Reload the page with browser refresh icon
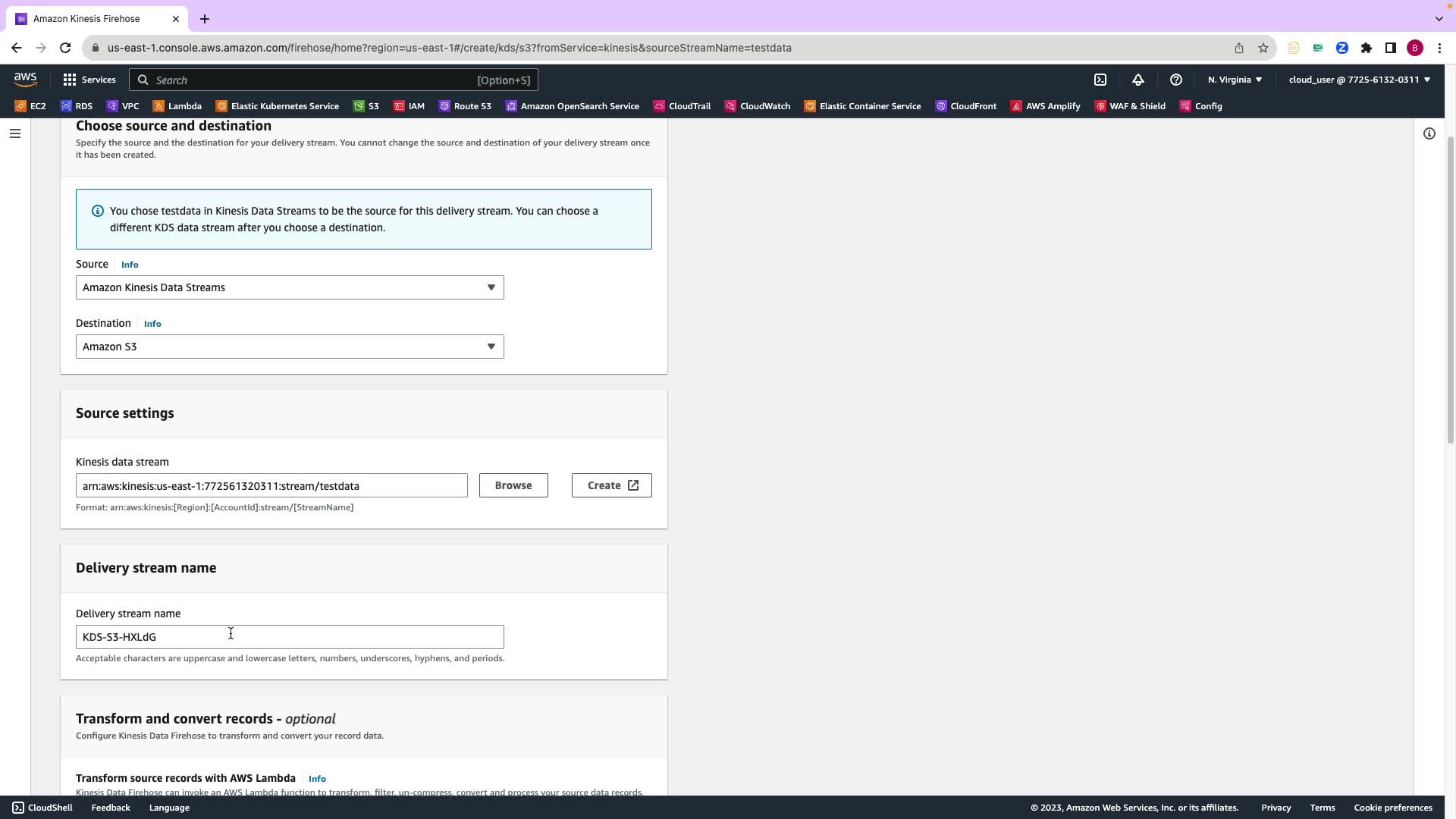 coord(65,48)
